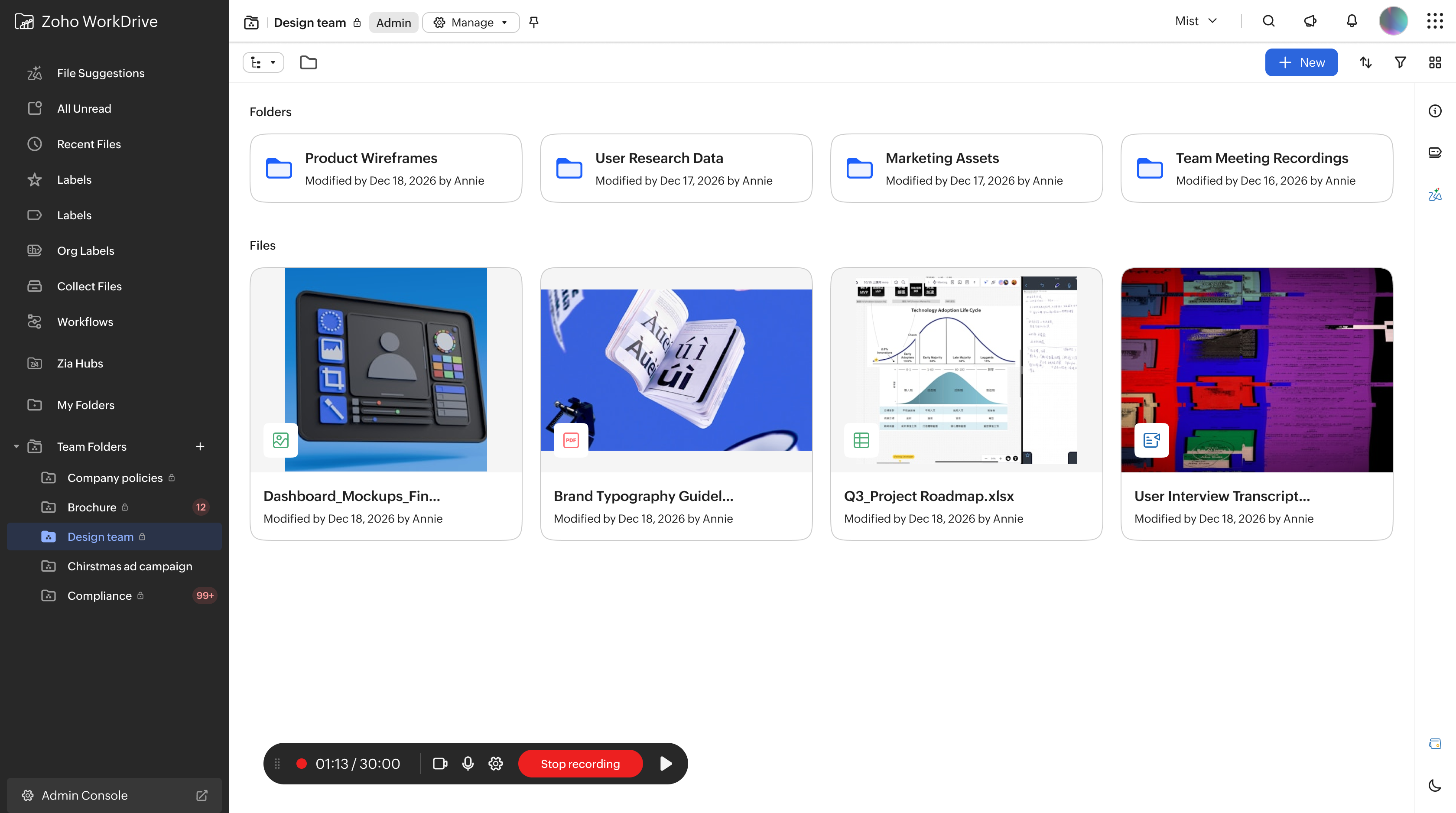Viewport: 1456px width, 813px height.
Task: Open the Marketing Assets folder
Action: 966,168
